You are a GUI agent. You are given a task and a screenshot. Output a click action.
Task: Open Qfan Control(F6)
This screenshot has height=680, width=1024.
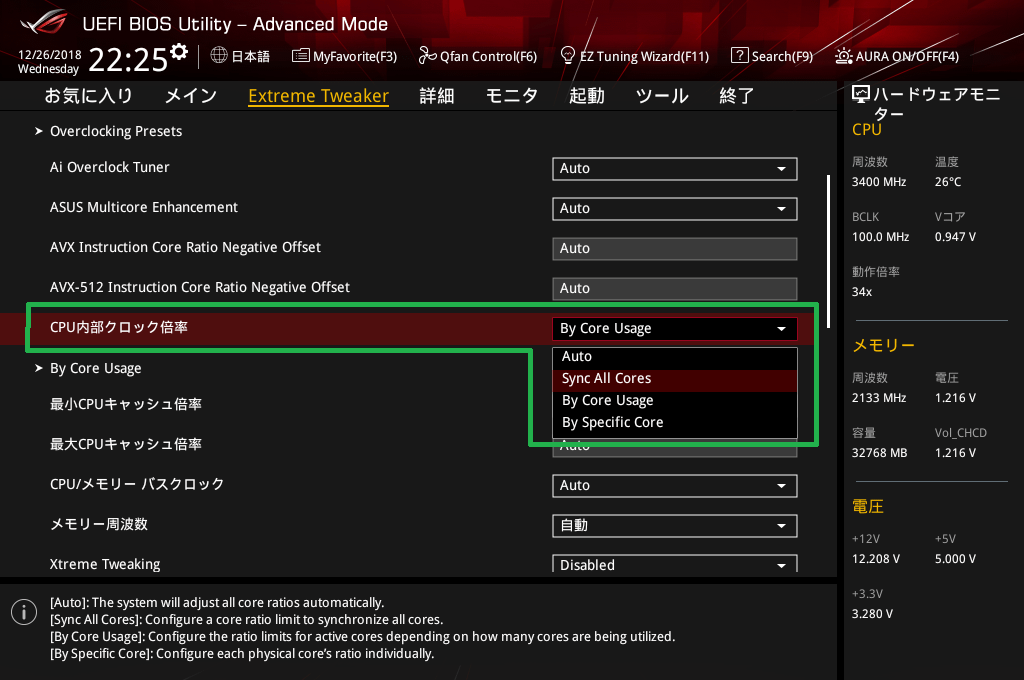coord(477,56)
